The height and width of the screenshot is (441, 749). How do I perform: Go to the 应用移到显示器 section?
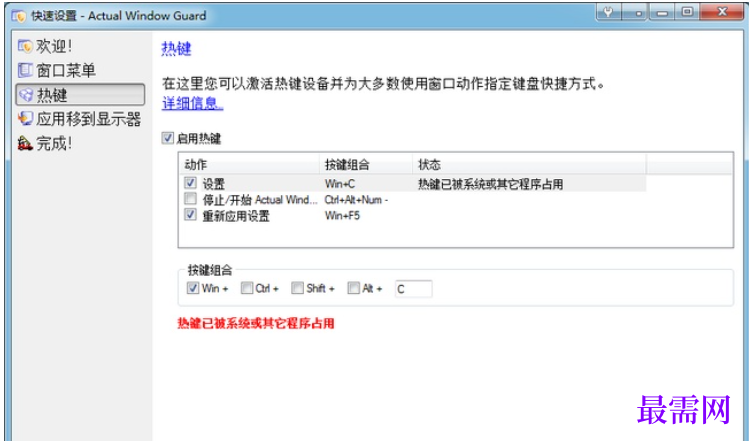coord(89,119)
